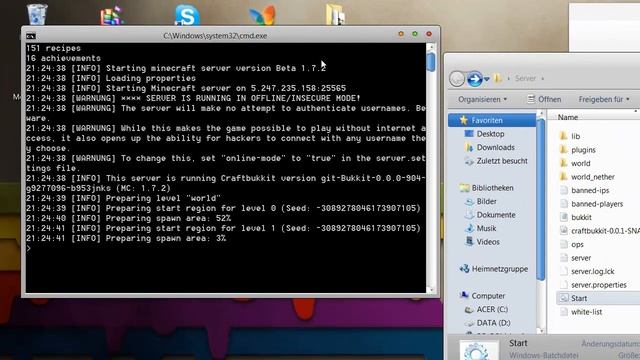Select the server.properties file
This screenshot has height=360, width=640.
[598, 284]
